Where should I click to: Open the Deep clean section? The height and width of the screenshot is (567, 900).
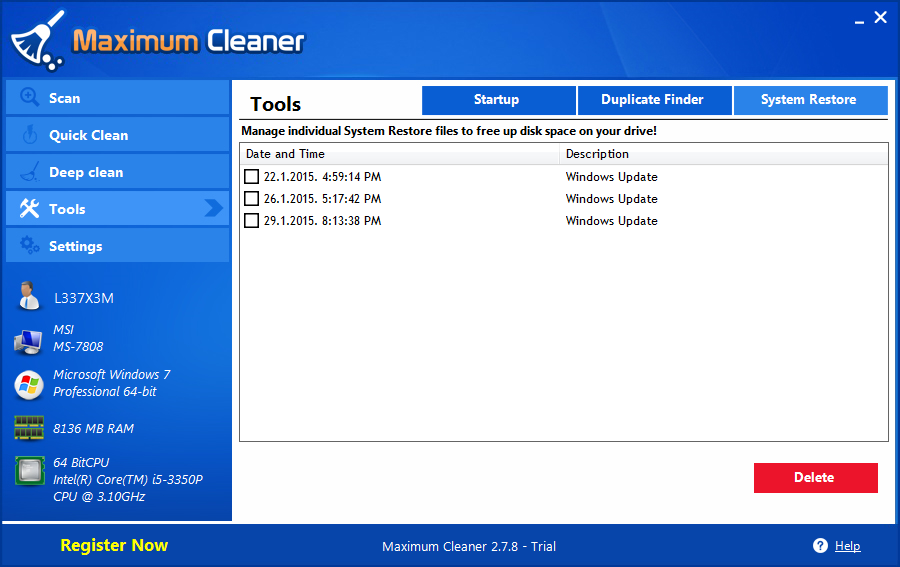(x=118, y=172)
